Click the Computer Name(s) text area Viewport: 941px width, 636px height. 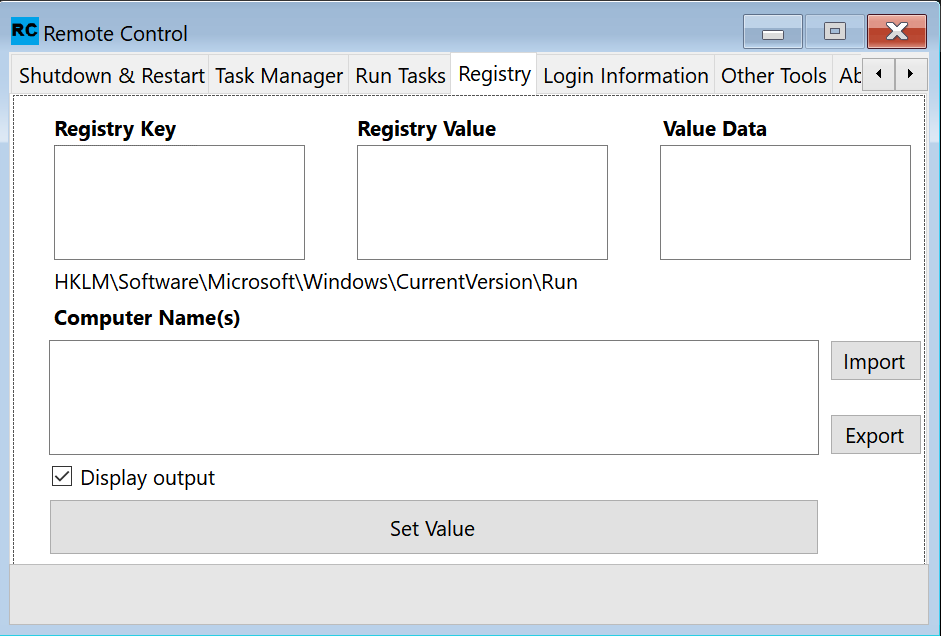pyautogui.click(x=434, y=397)
